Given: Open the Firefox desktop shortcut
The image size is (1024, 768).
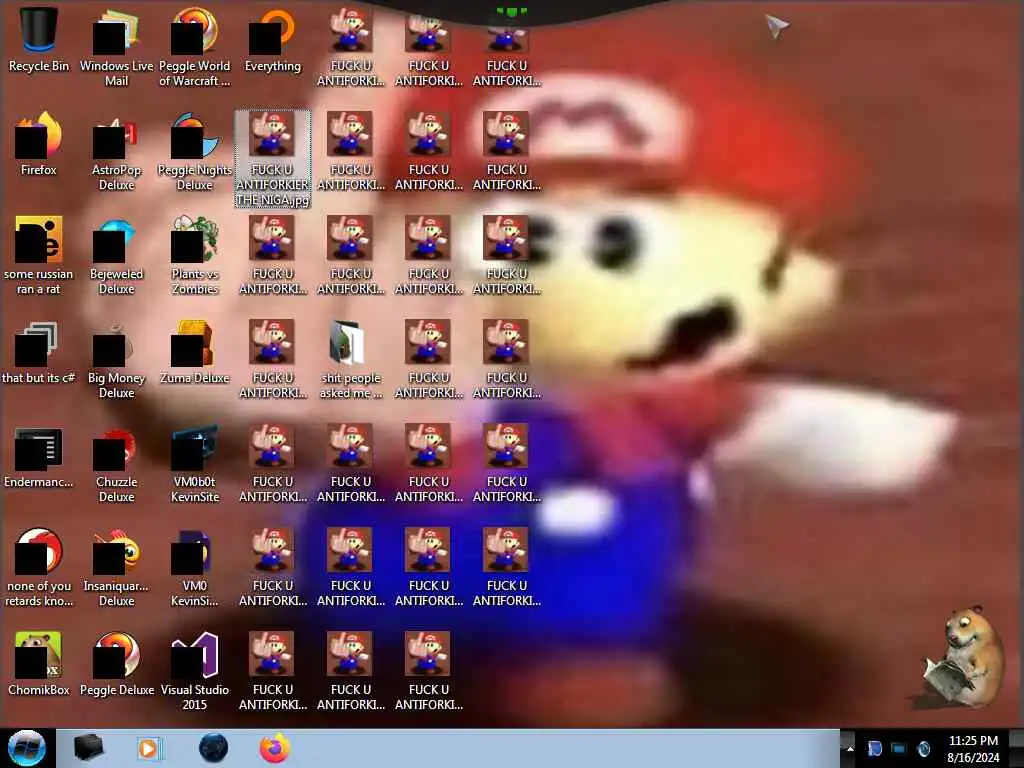Looking at the screenshot, I should (x=39, y=144).
